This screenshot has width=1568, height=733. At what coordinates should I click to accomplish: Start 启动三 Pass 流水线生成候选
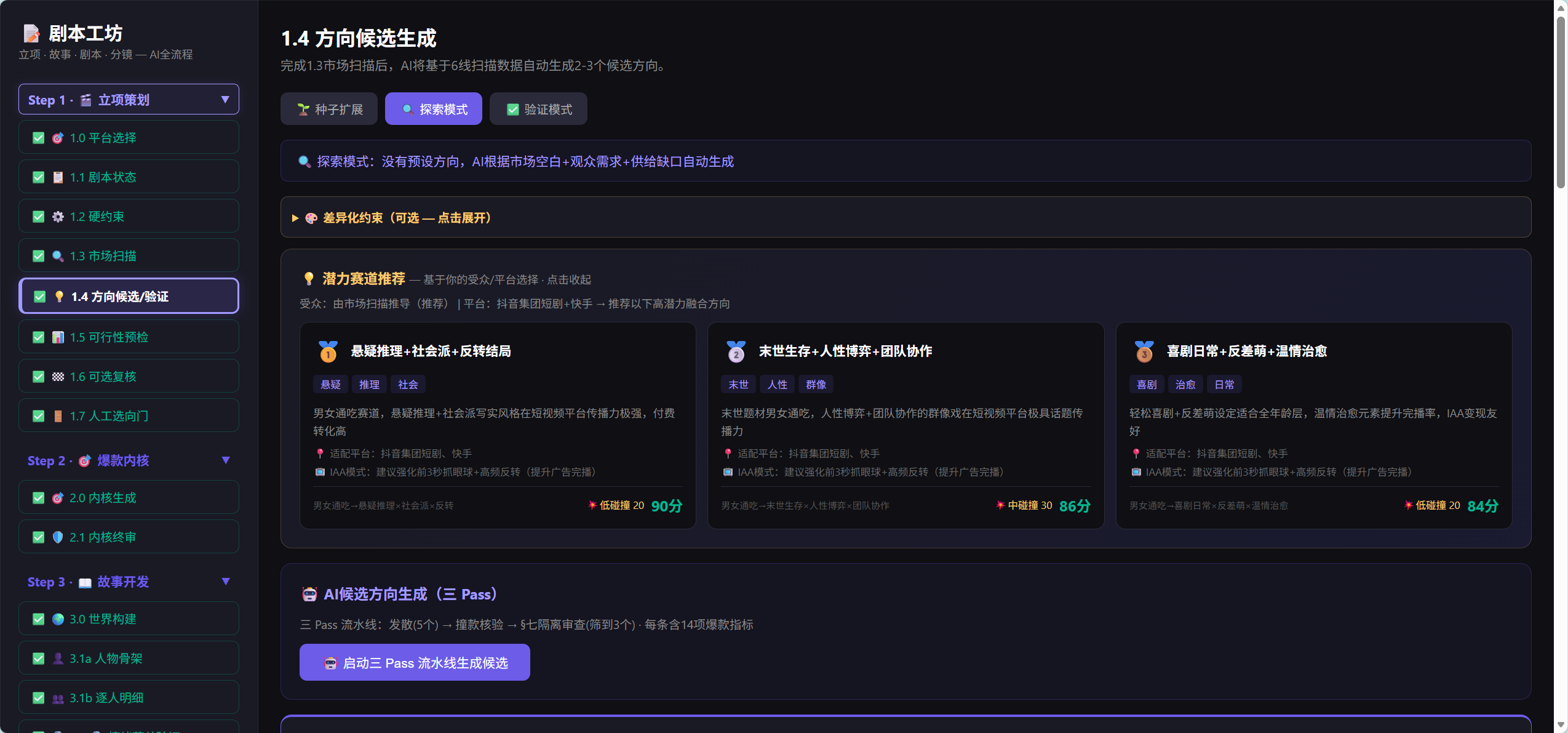tap(415, 663)
